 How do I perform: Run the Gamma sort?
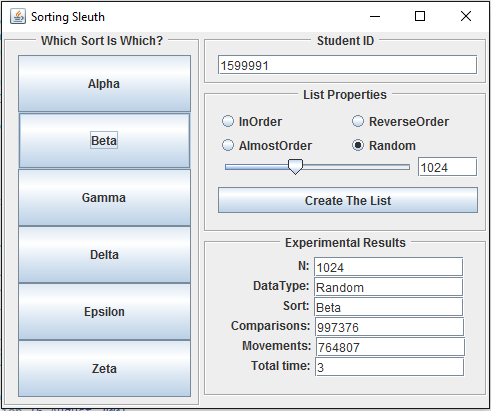(104, 198)
